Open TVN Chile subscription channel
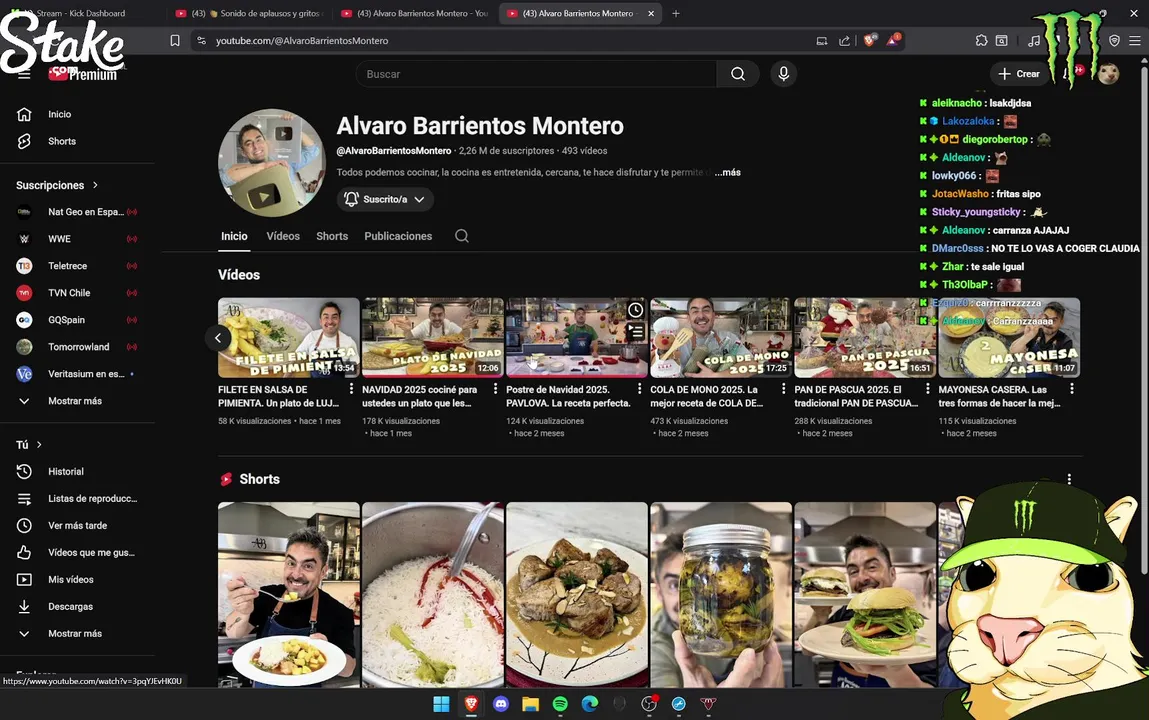Viewport: 1149px width, 720px height. (x=77, y=293)
